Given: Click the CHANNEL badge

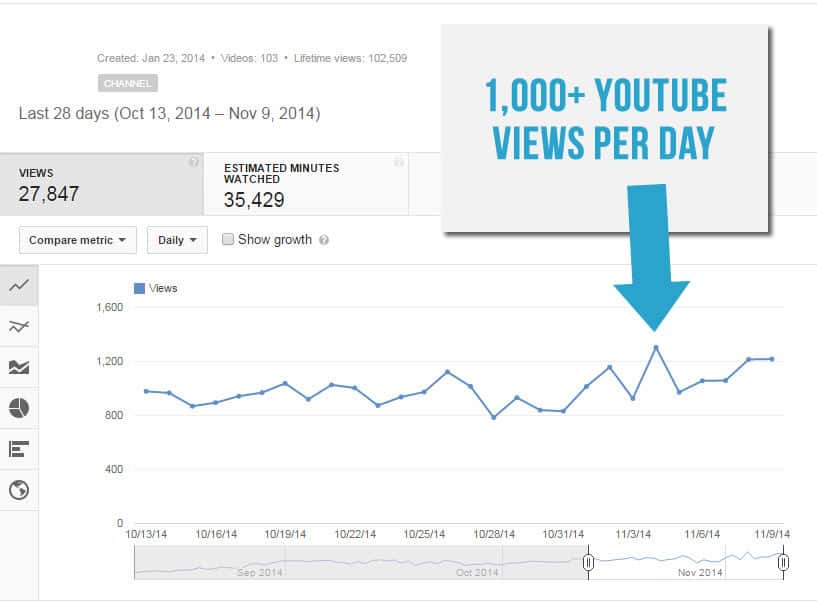Looking at the screenshot, I should [128, 83].
